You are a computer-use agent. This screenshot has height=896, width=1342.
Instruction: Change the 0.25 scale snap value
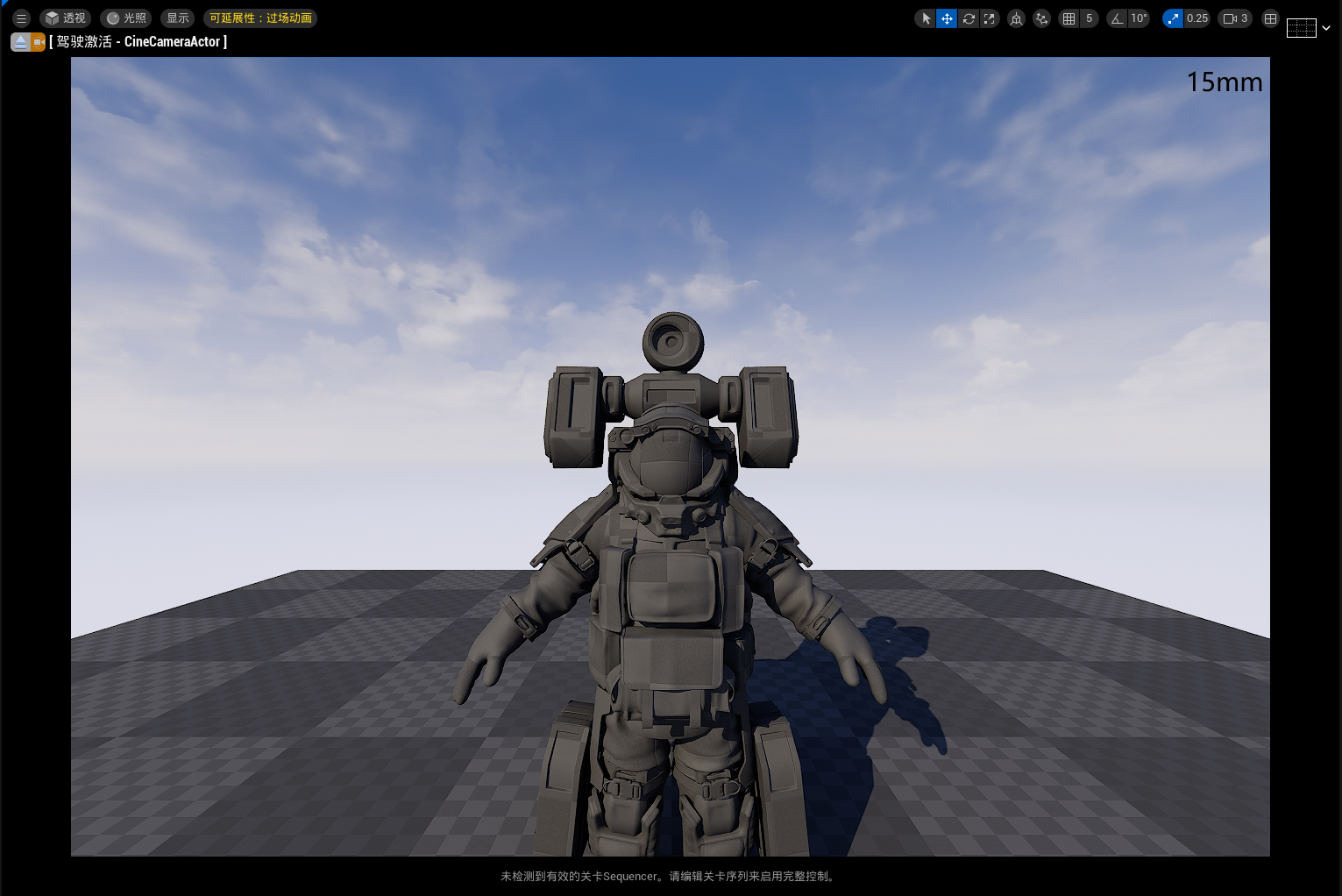point(1196,18)
